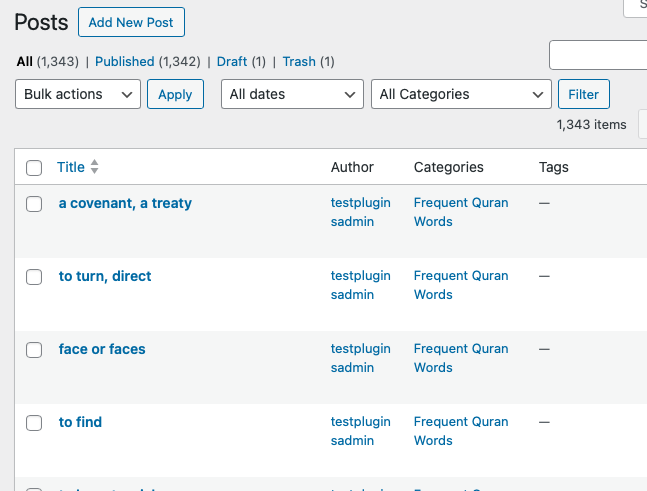Open Frequent Quran Words category in 'to turn, direct' row

(x=461, y=285)
